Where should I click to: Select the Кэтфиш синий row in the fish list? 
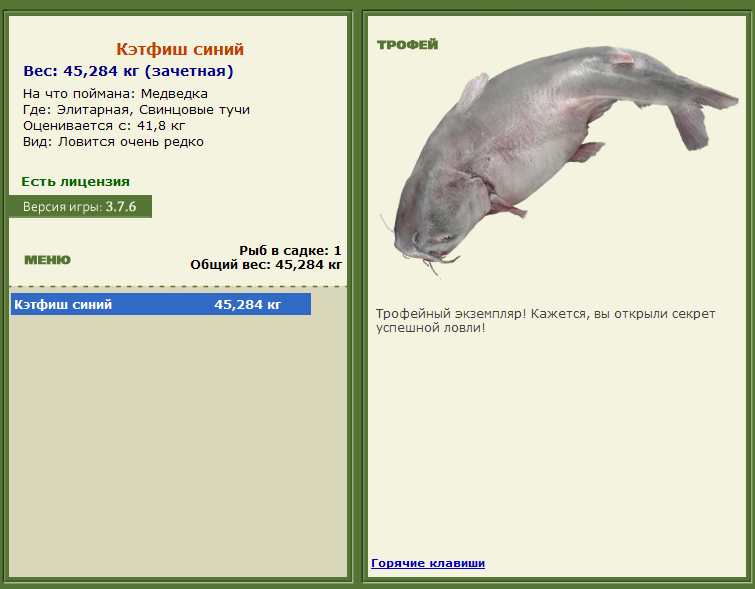[161, 304]
